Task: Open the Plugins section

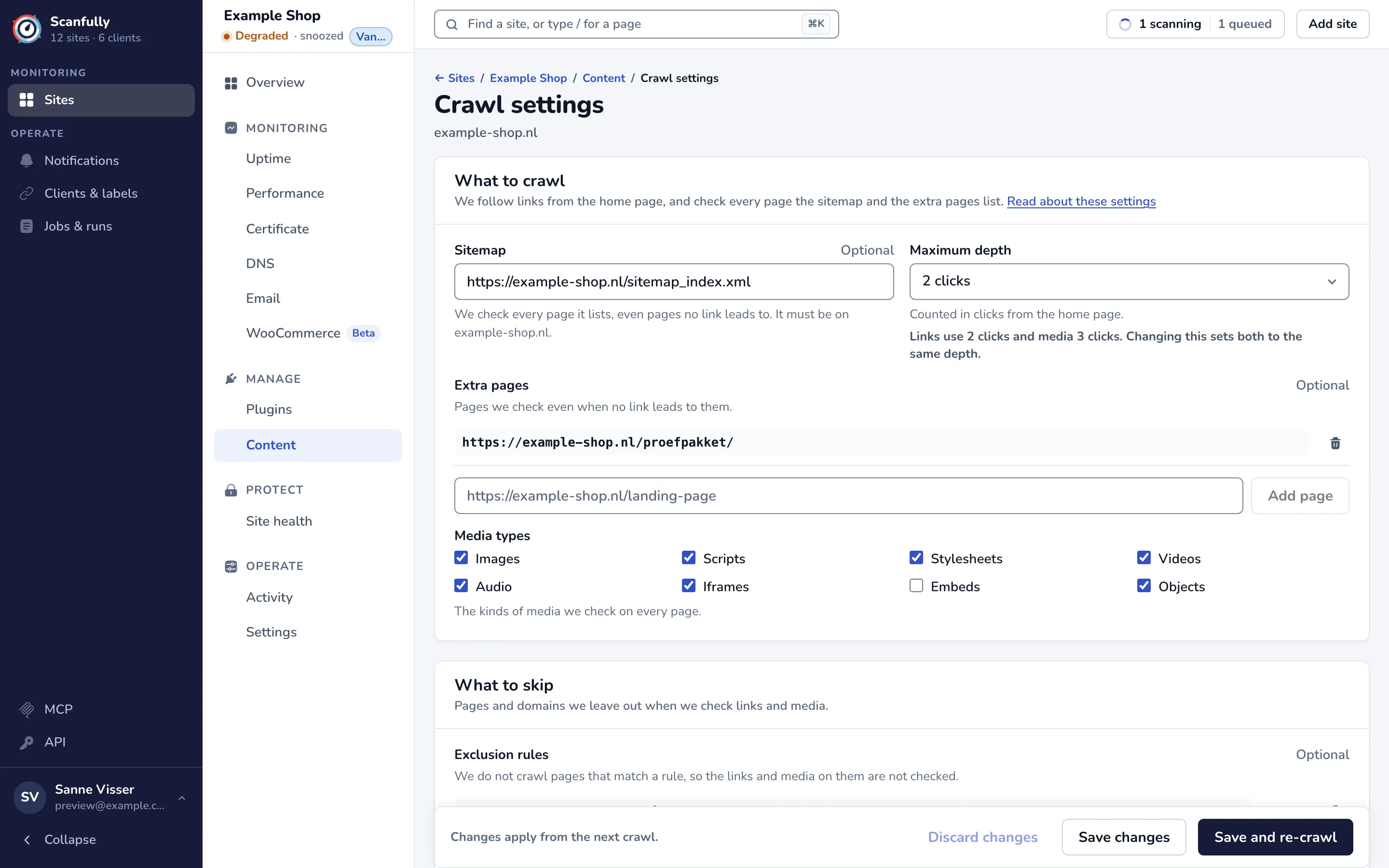Action: (269, 410)
